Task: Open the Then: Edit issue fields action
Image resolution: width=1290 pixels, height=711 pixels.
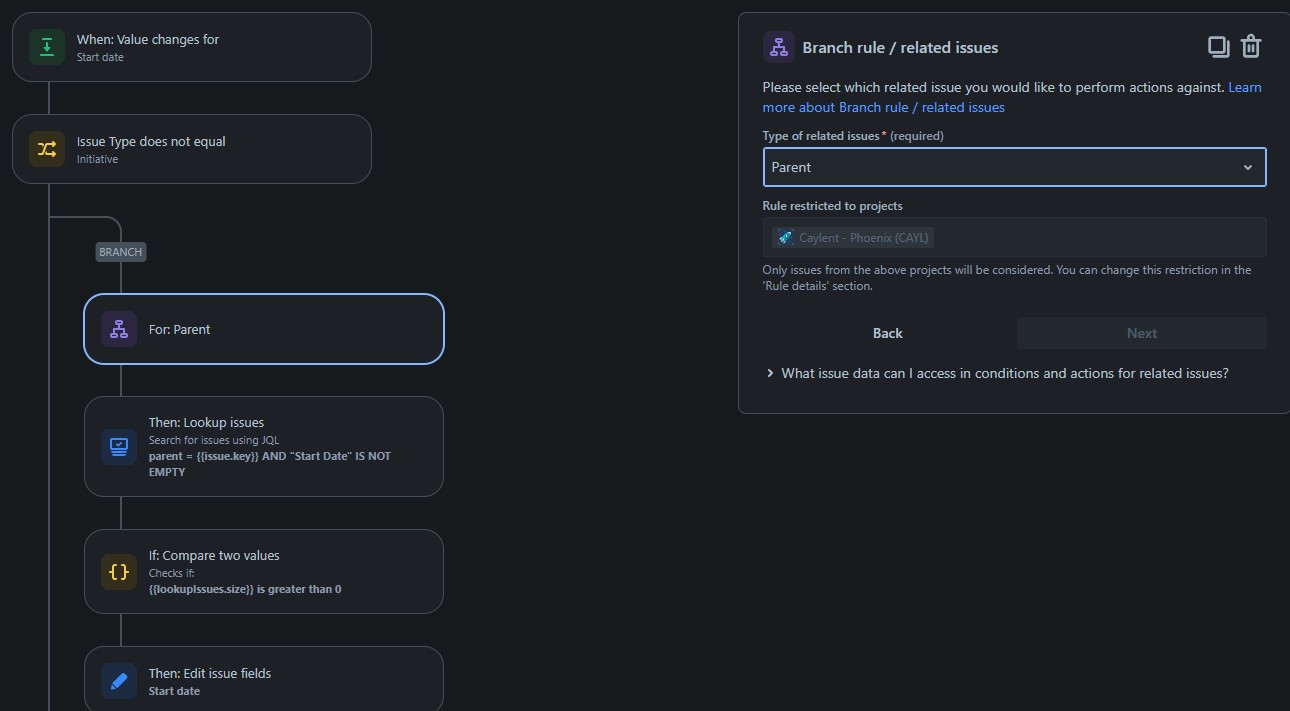Action: coord(264,679)
